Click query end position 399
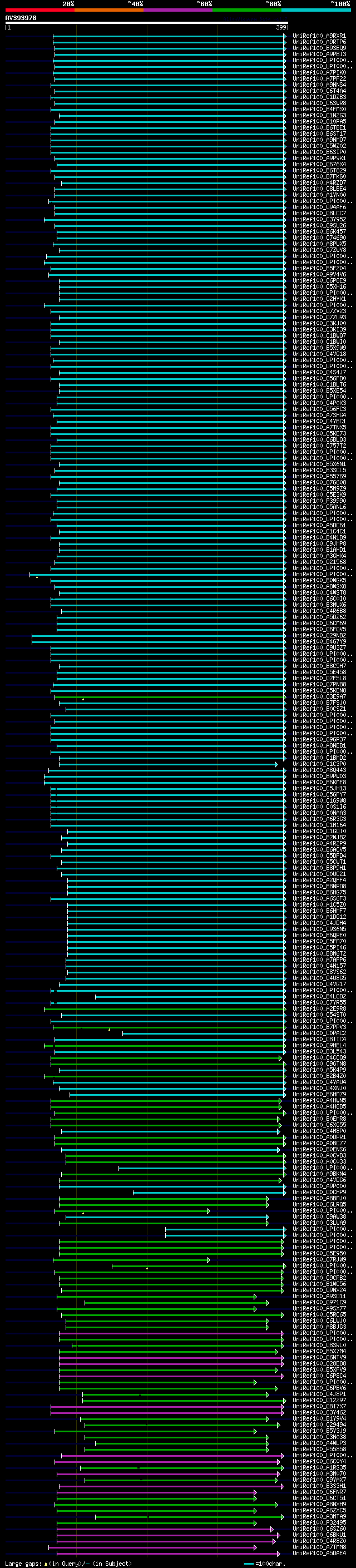Image resolution: width=356 pixels, height=1568 pixels. (281, 27)
